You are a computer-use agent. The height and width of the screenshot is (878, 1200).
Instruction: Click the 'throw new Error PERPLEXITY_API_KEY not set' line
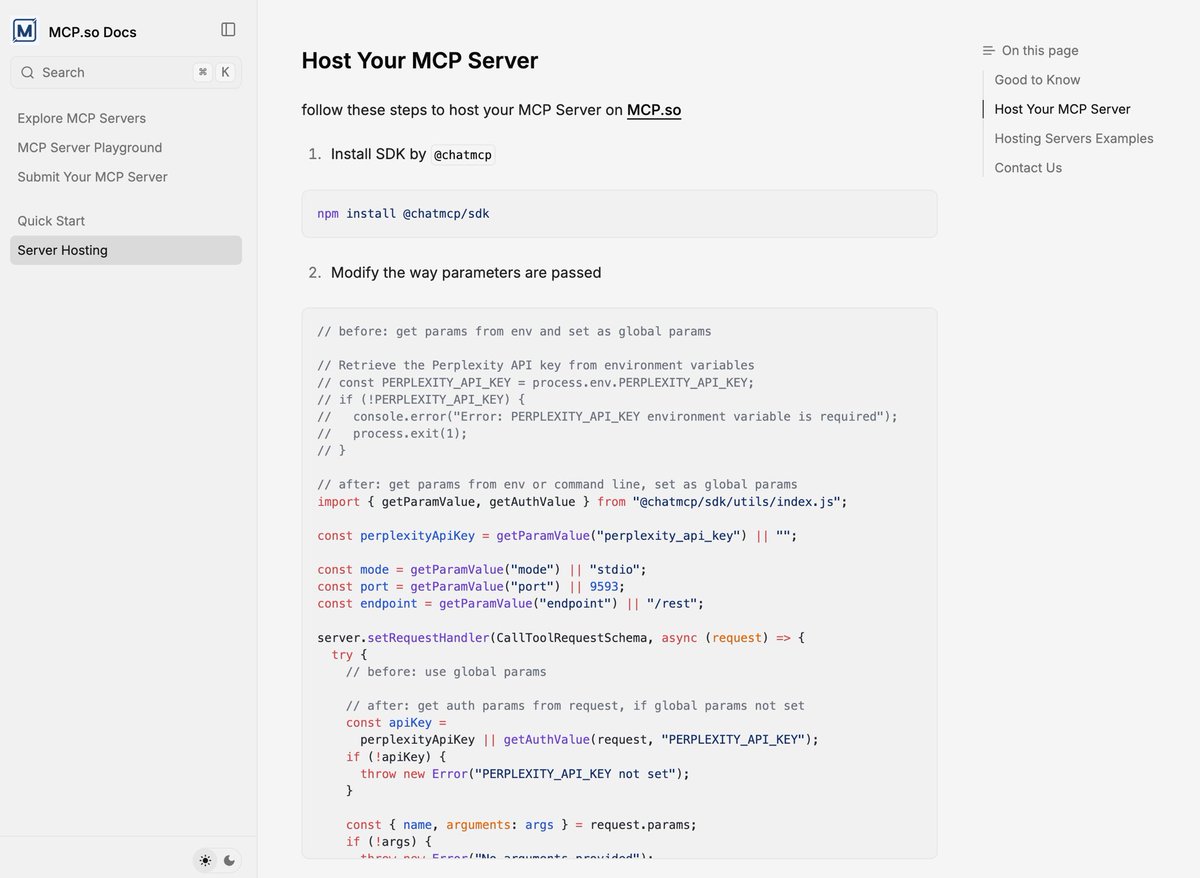(x=525, y=774)
